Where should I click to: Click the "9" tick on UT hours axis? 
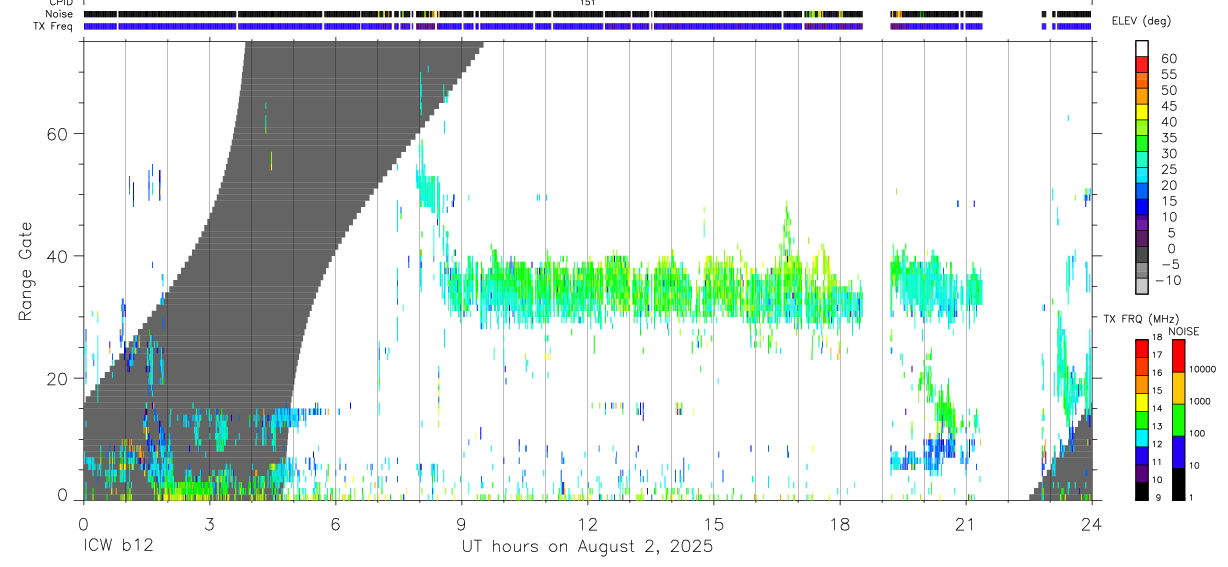click(x=461, y=523)
